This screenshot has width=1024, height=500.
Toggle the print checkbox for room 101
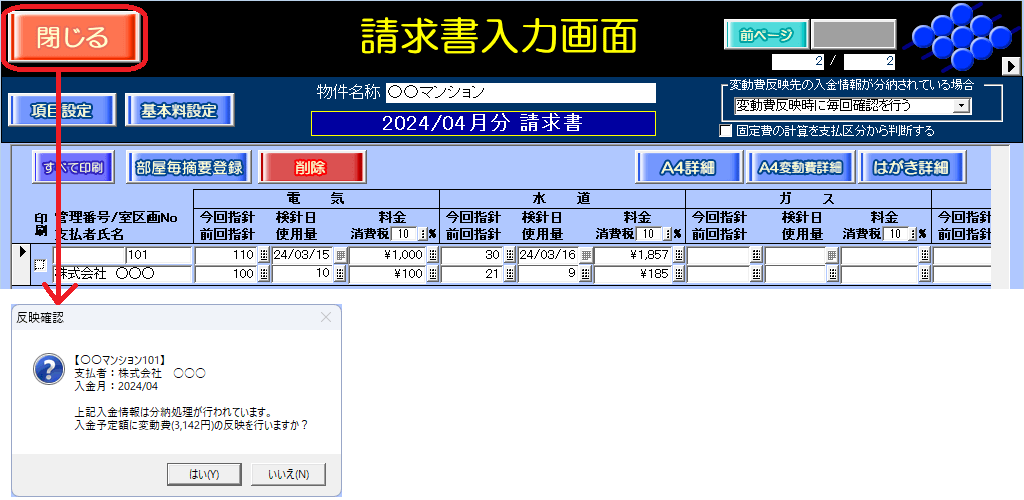point(40,265)
